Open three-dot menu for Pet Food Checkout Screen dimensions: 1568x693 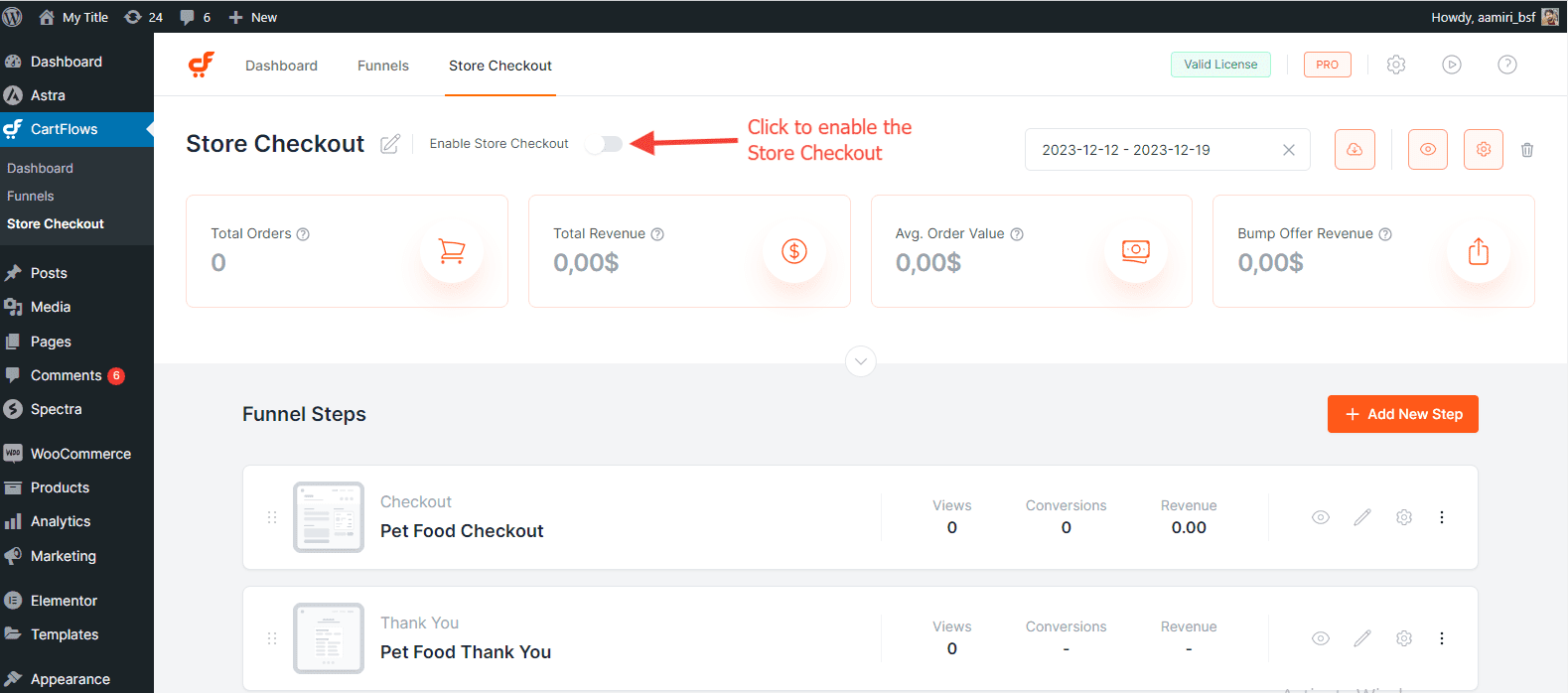[x=1442, y=517]
